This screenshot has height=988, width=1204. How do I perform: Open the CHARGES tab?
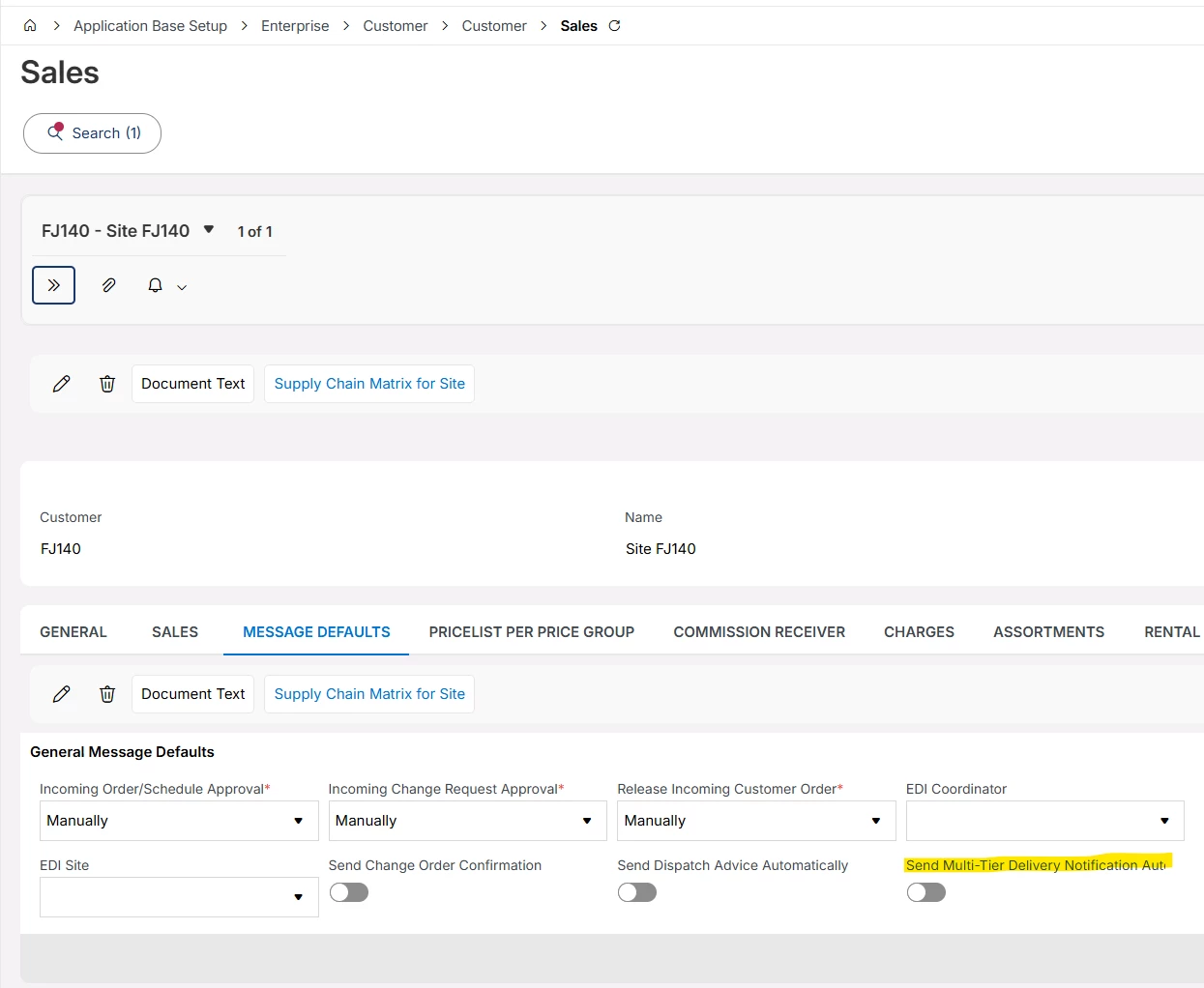pos(919,632)
